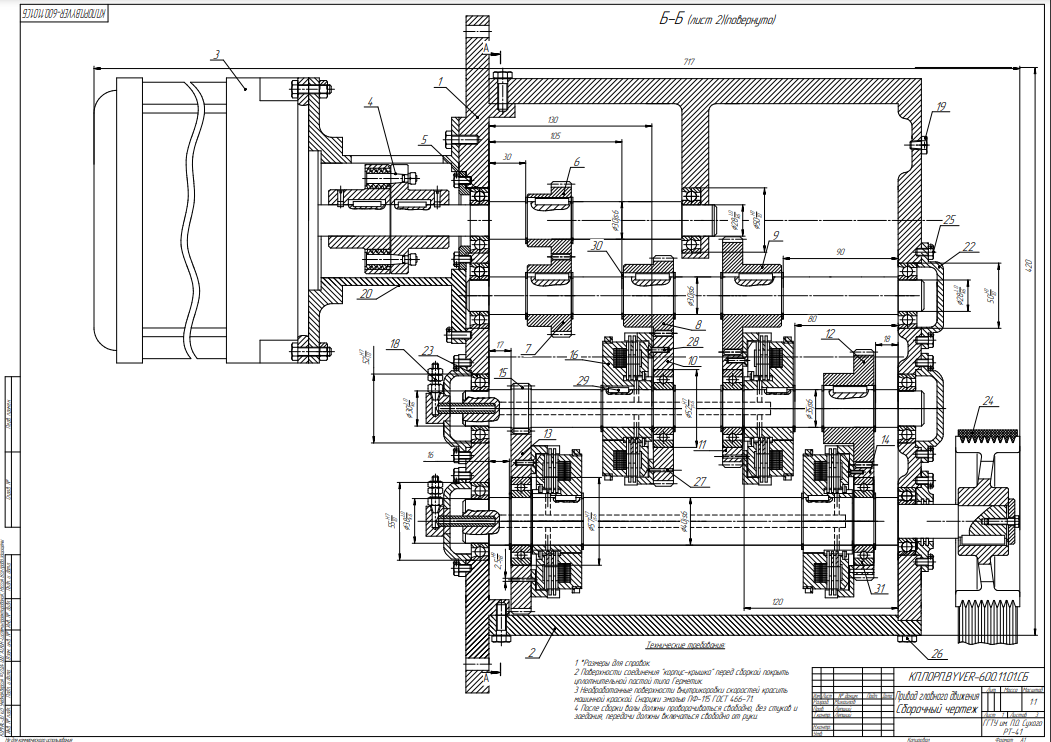This screenshot has height=742, width=1051.
Task: Click part callout number 10
Action: tap(693, 361)
